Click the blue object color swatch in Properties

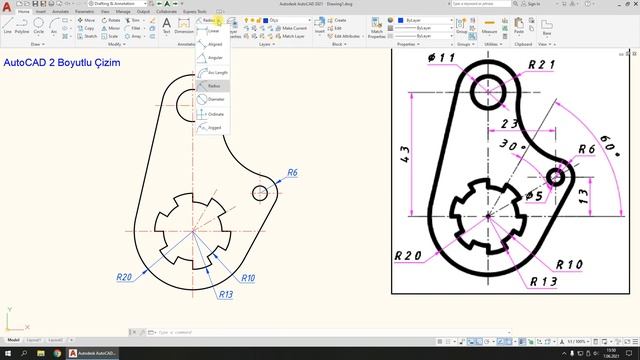pyautogui.click(x=401, y=20)
